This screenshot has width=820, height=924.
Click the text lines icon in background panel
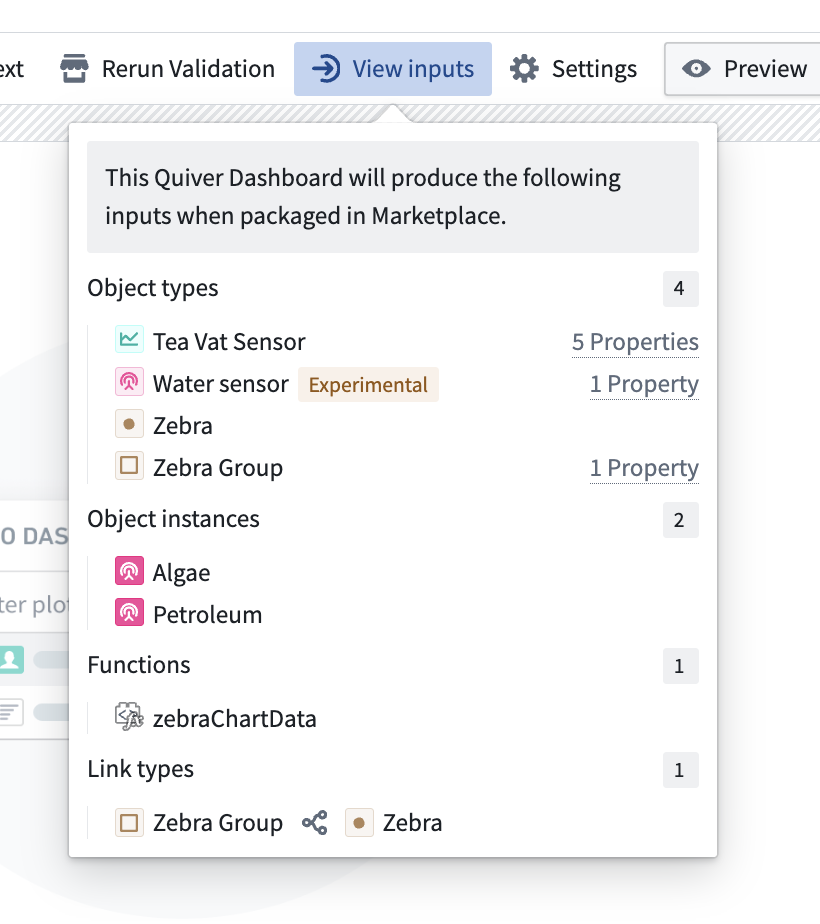(x=12, y=712)
